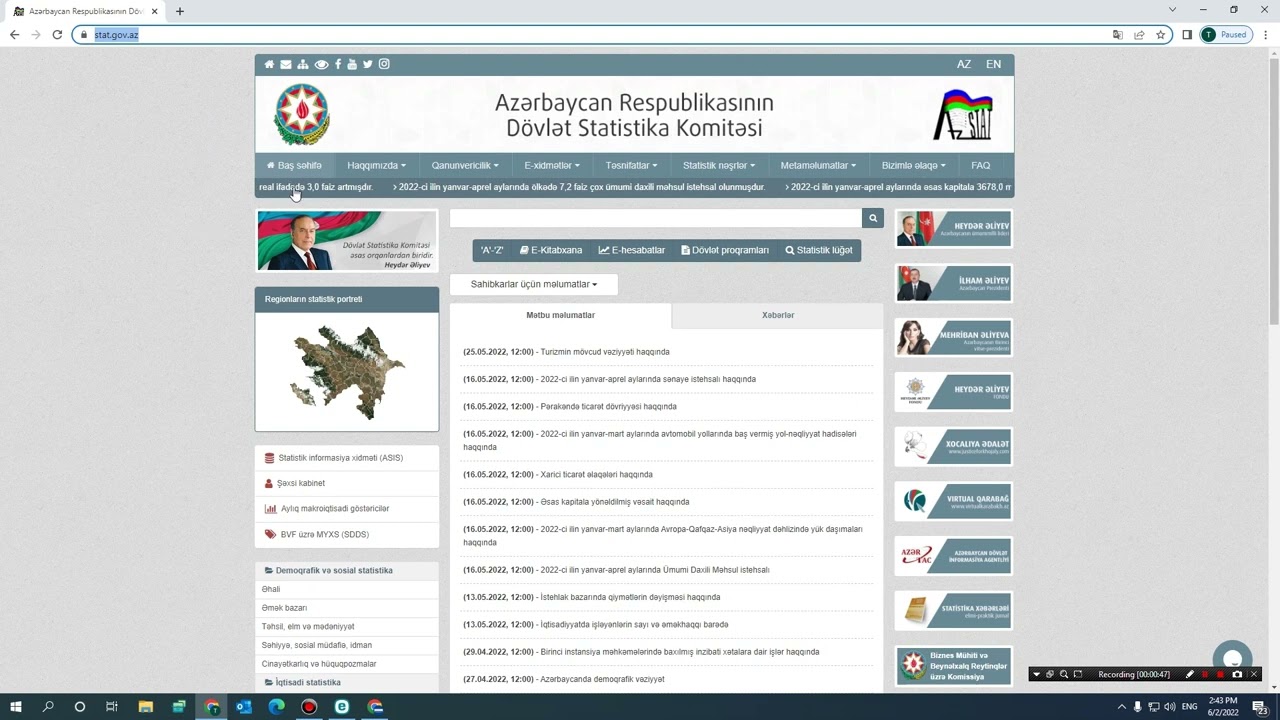This screenshot has width=1280, height=720.
Task: Expand İqtisadi statistika folder
Action: pos(347,683)
